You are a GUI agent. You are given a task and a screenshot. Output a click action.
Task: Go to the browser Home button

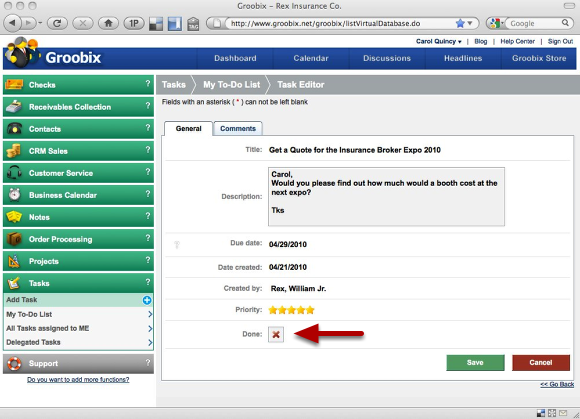(108, 23)
